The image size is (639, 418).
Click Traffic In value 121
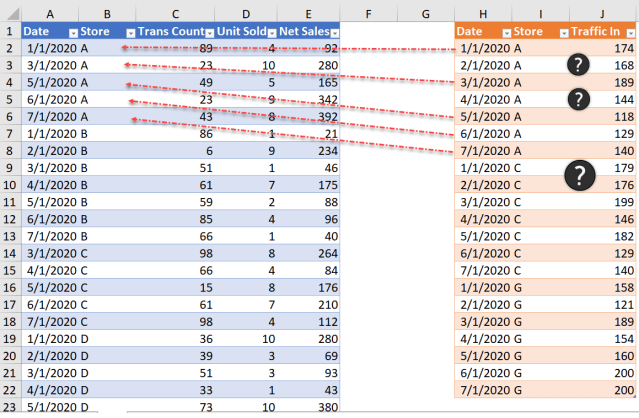click(x=602, y=305)
